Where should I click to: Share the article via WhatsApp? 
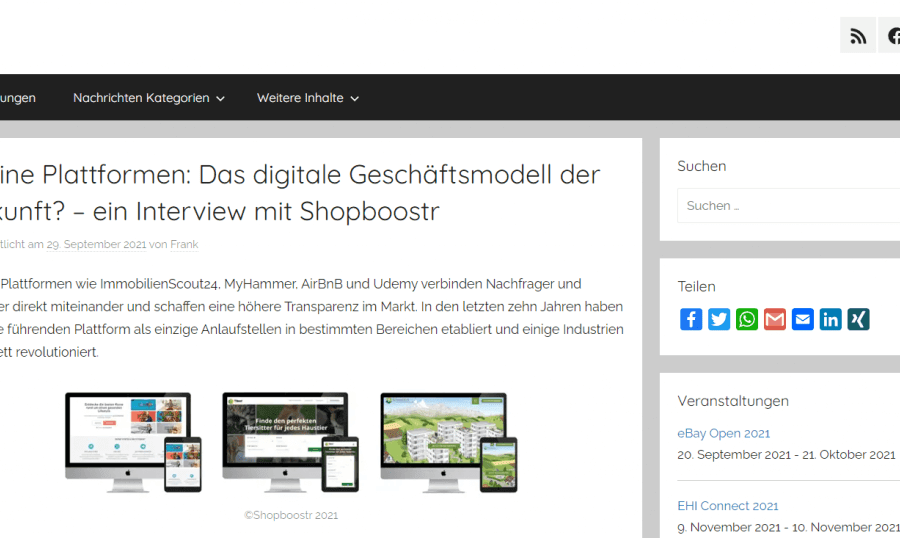point(747,319)
